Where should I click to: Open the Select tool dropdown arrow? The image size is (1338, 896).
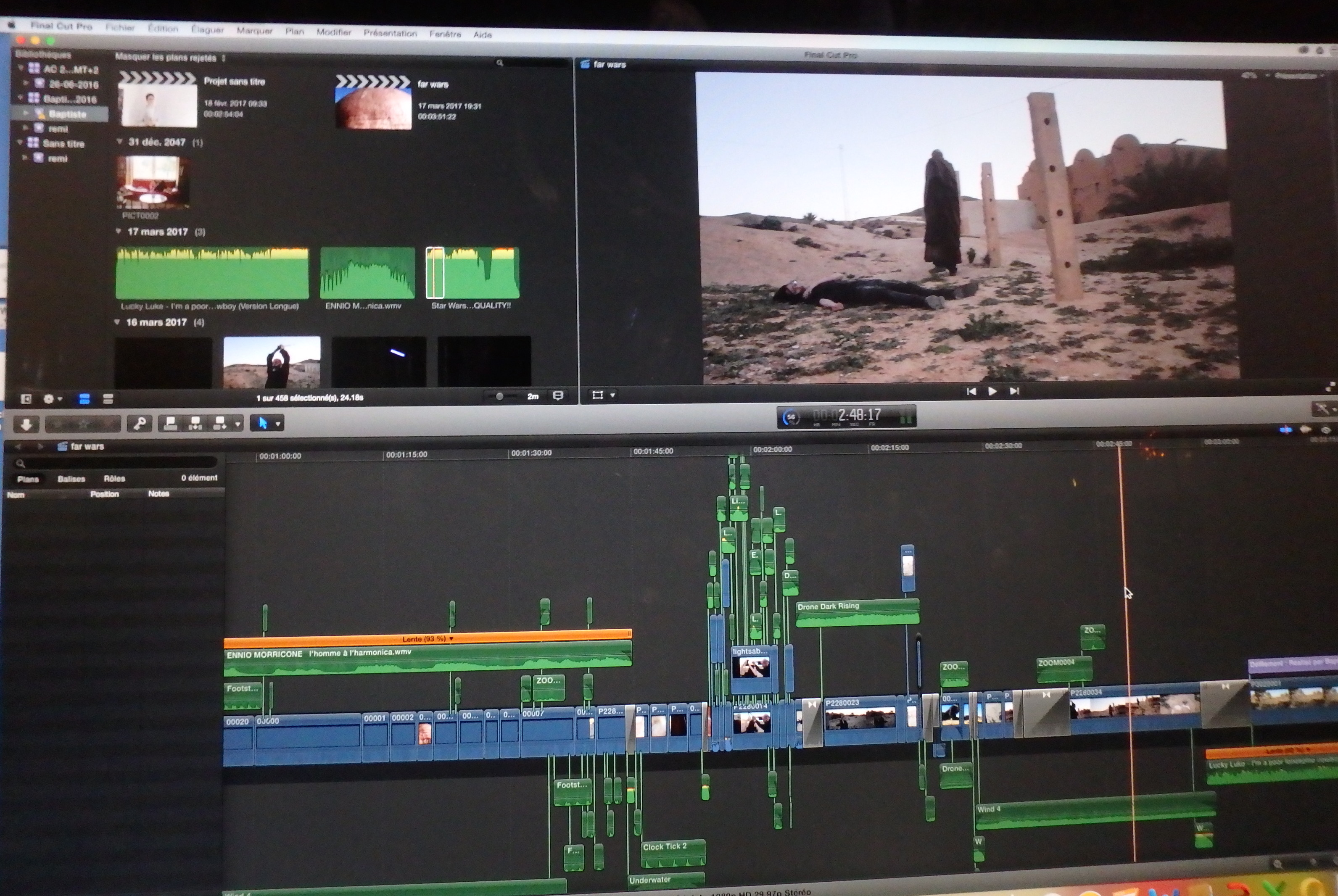click(x=278, y=424)
